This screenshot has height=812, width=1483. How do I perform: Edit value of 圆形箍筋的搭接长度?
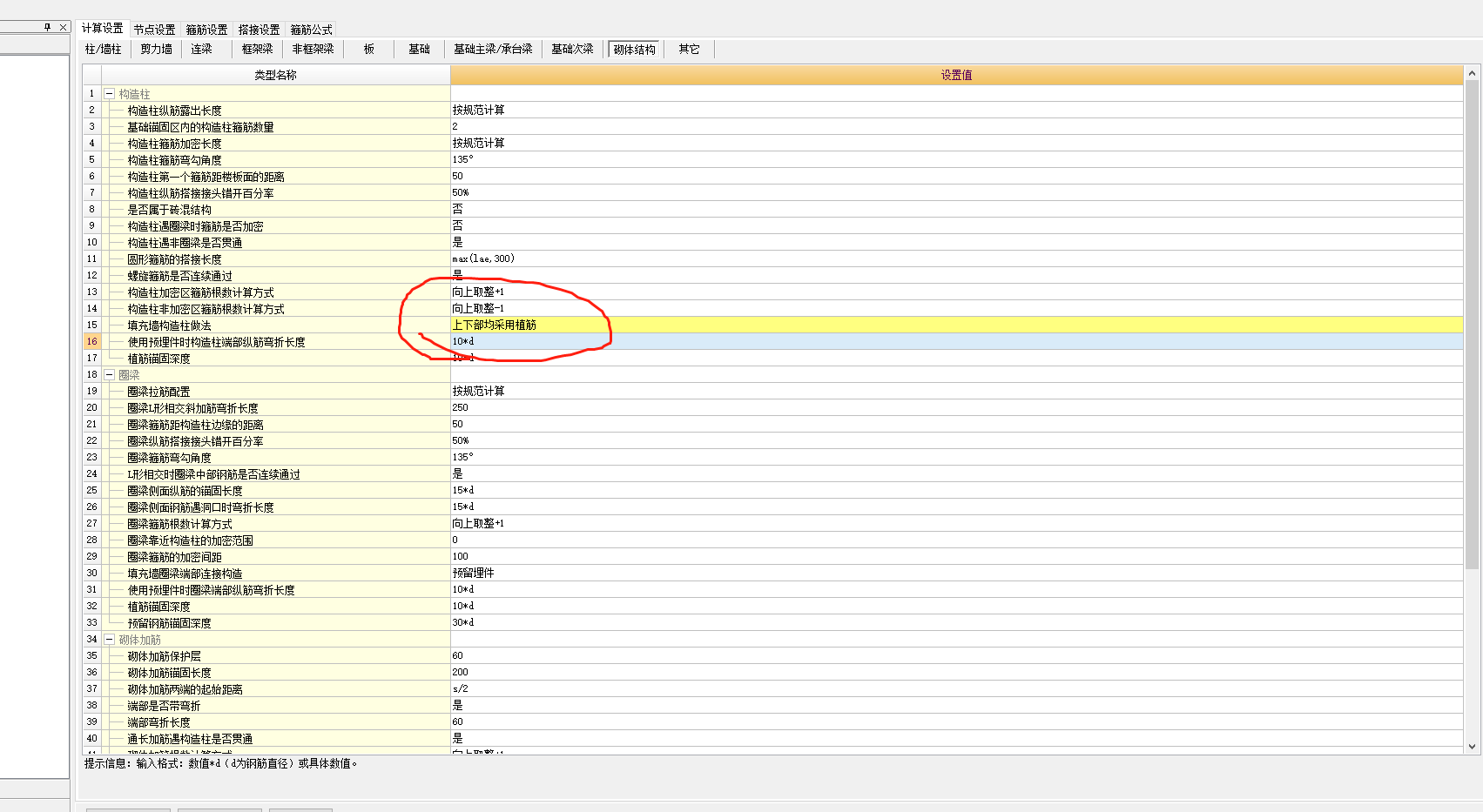coord(956,259)
